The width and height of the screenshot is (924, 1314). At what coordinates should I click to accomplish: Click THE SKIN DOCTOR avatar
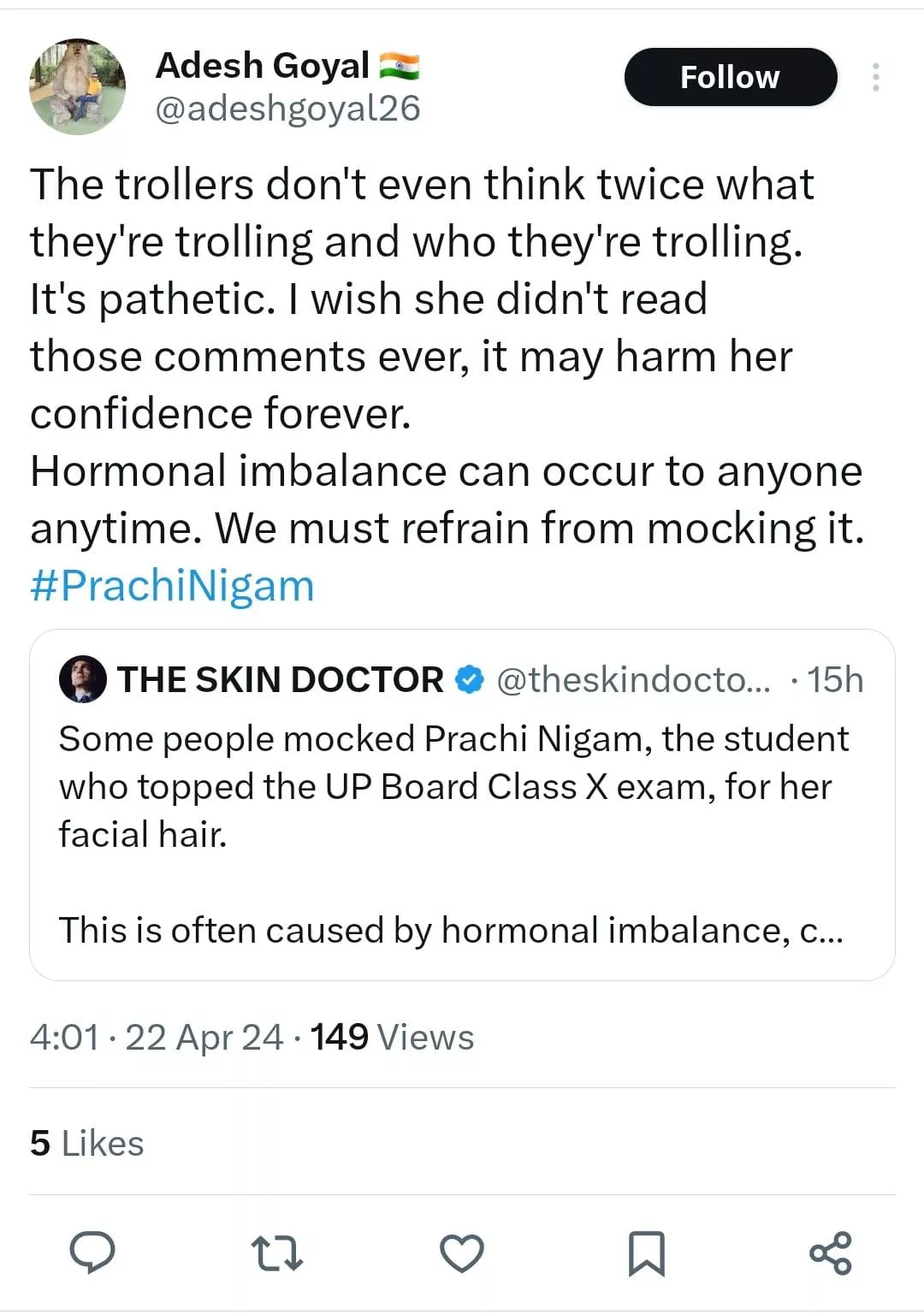click(82, 679)
